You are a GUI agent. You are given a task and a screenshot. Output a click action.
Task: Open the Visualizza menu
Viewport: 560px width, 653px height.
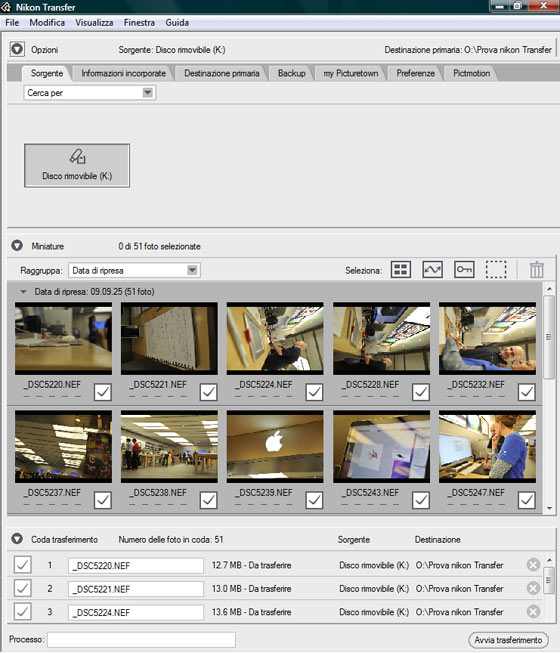pos(94,22)
